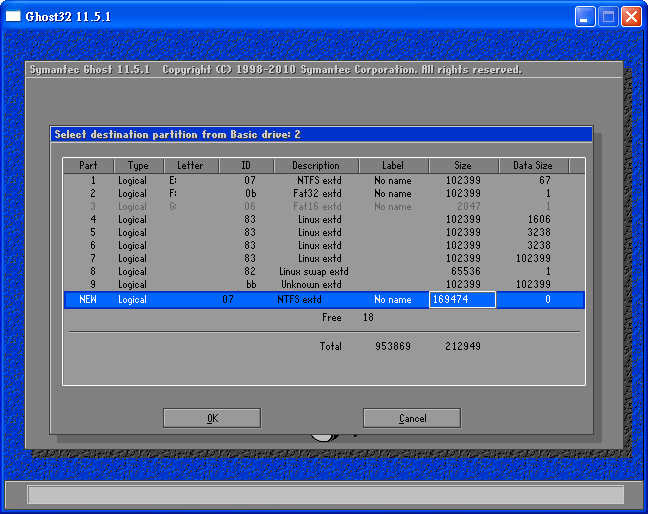
Task: Click the Free value 18
Action: (x=368, y=317)
